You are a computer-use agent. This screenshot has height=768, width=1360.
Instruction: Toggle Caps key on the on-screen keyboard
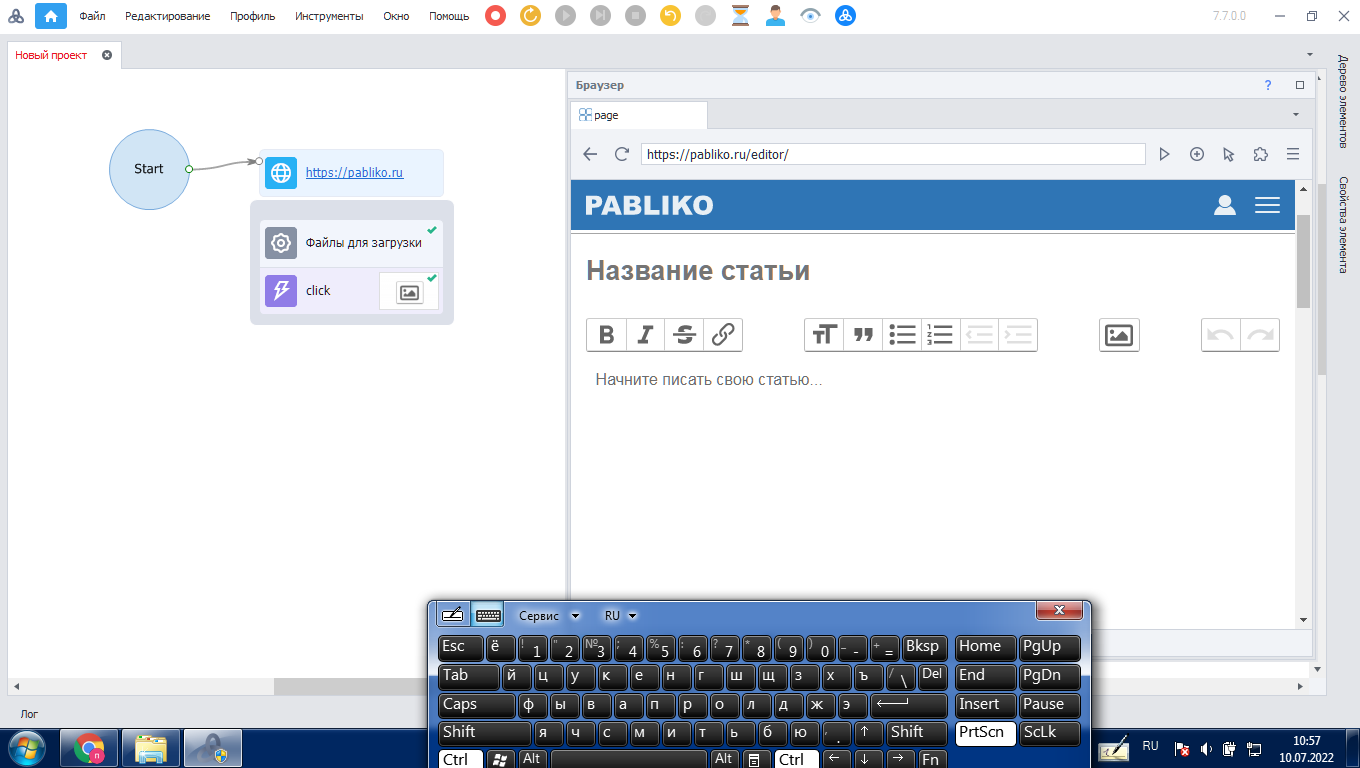(x=475, y=704)
